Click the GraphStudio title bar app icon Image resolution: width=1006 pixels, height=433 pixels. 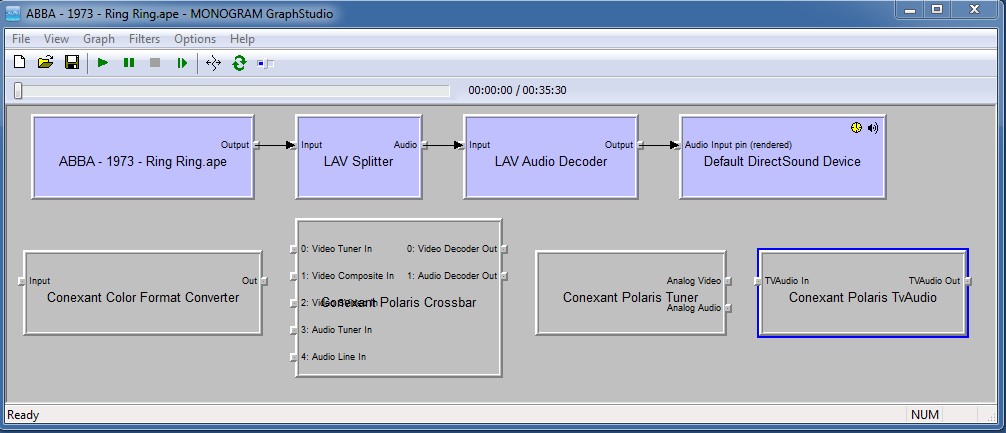[12, 13]
